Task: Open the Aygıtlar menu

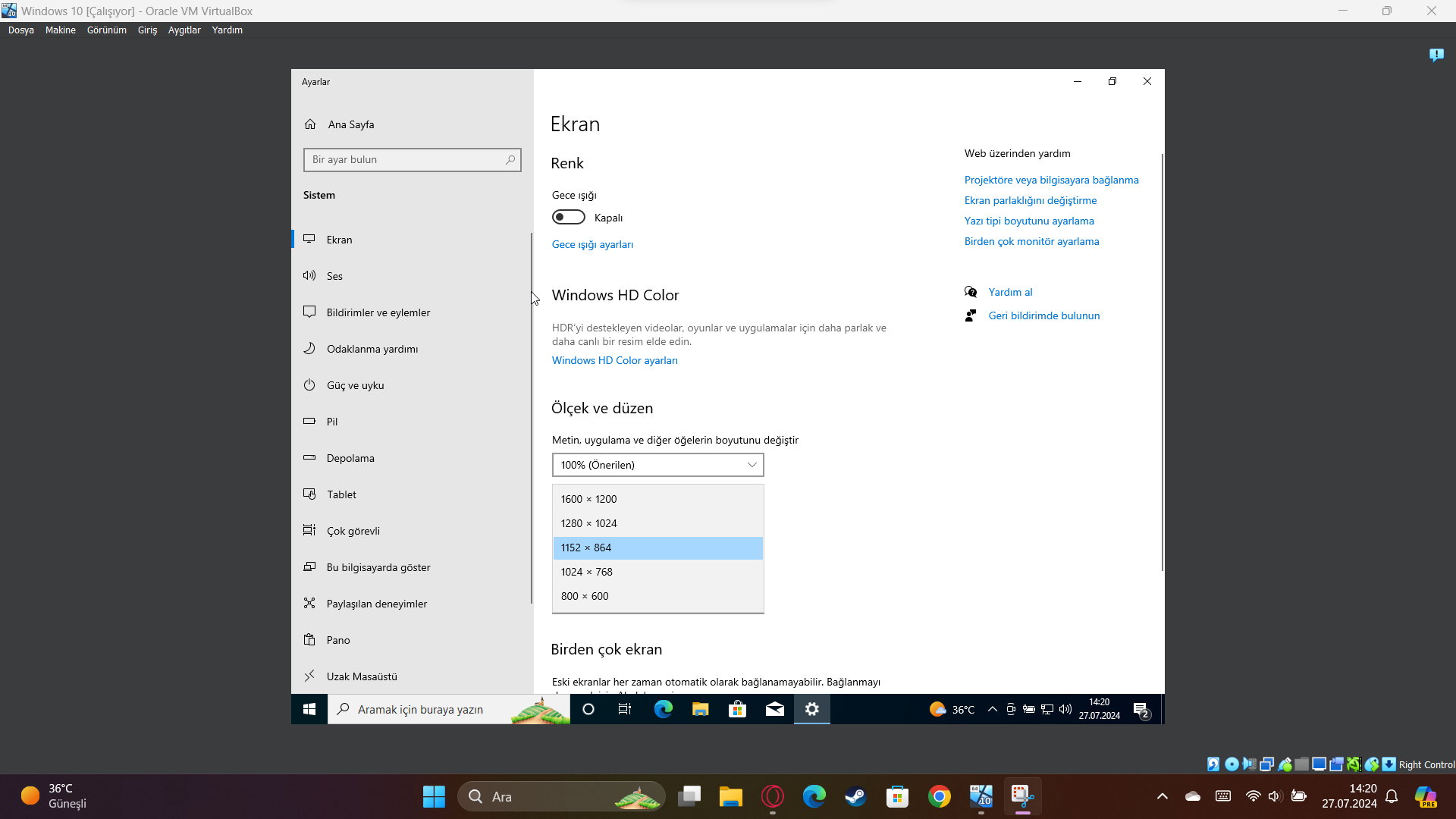Action: 184,30
